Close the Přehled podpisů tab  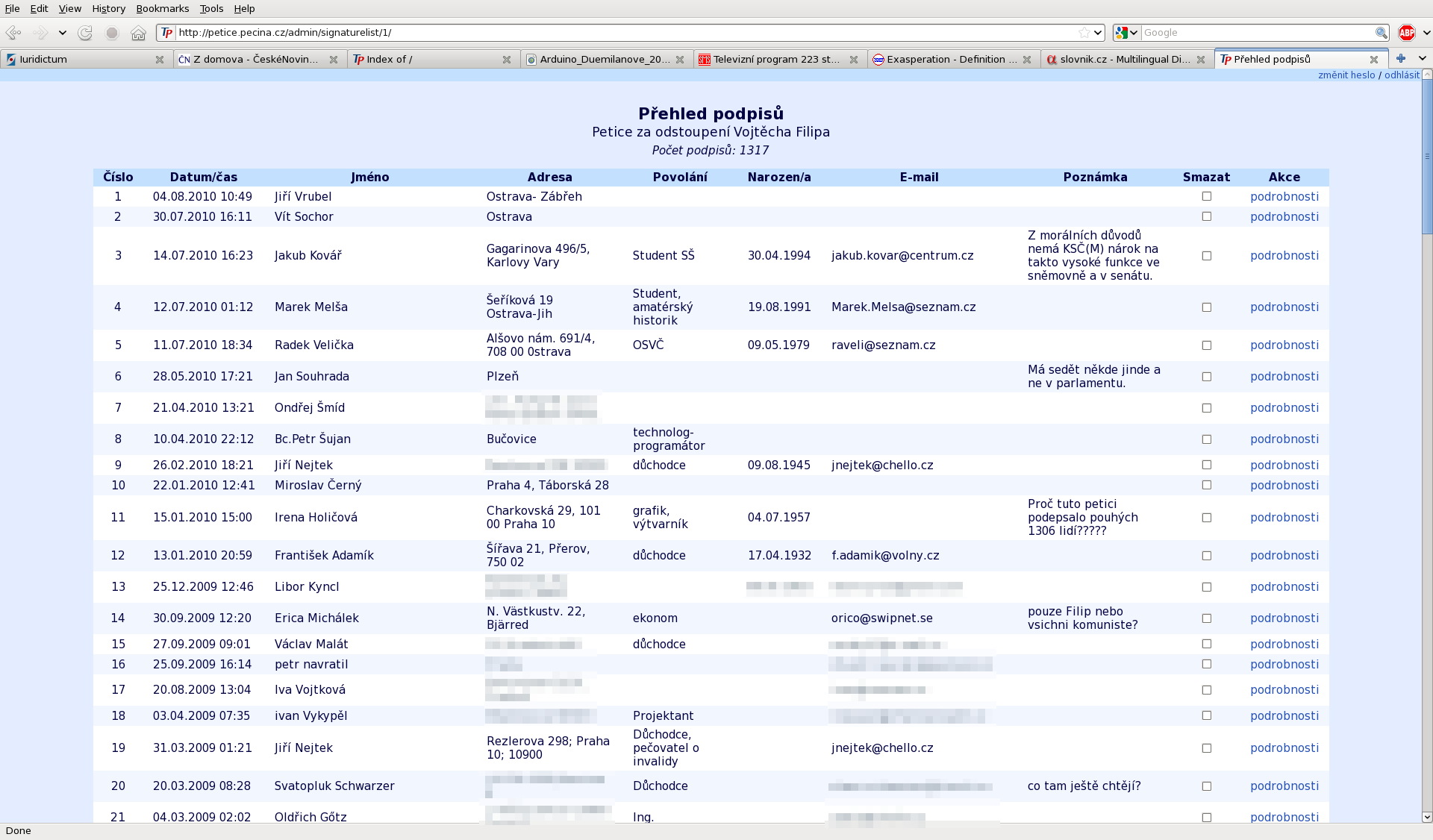1374,60
